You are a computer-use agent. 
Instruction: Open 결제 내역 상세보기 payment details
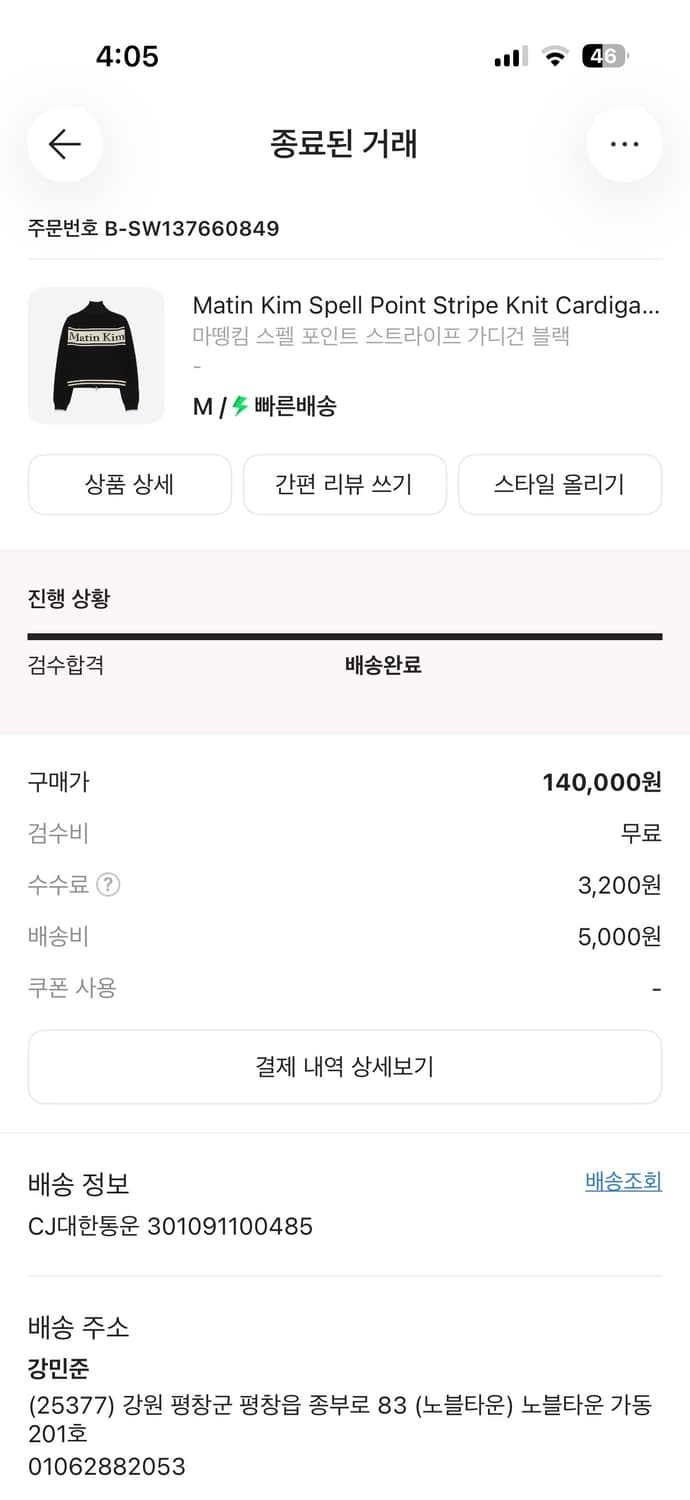click(x=345, y=1067)
